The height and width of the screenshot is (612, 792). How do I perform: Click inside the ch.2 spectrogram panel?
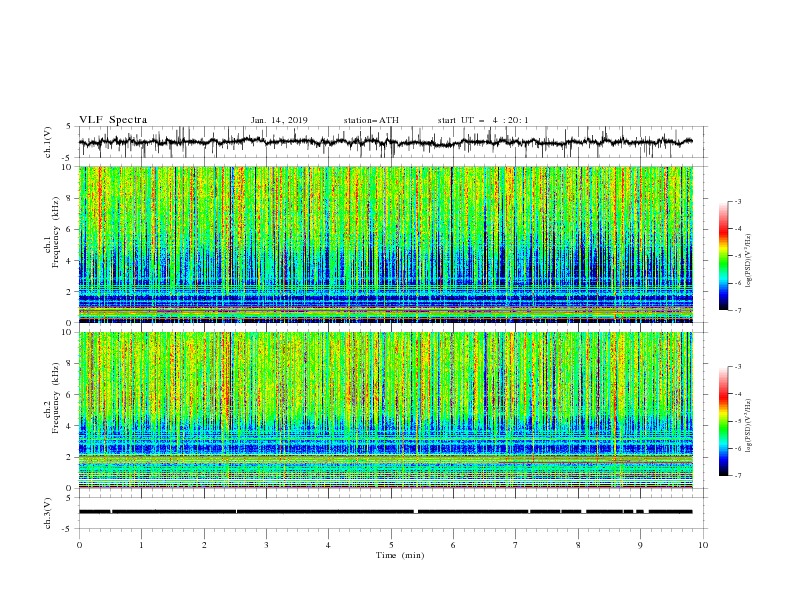(x=386, y=410)
